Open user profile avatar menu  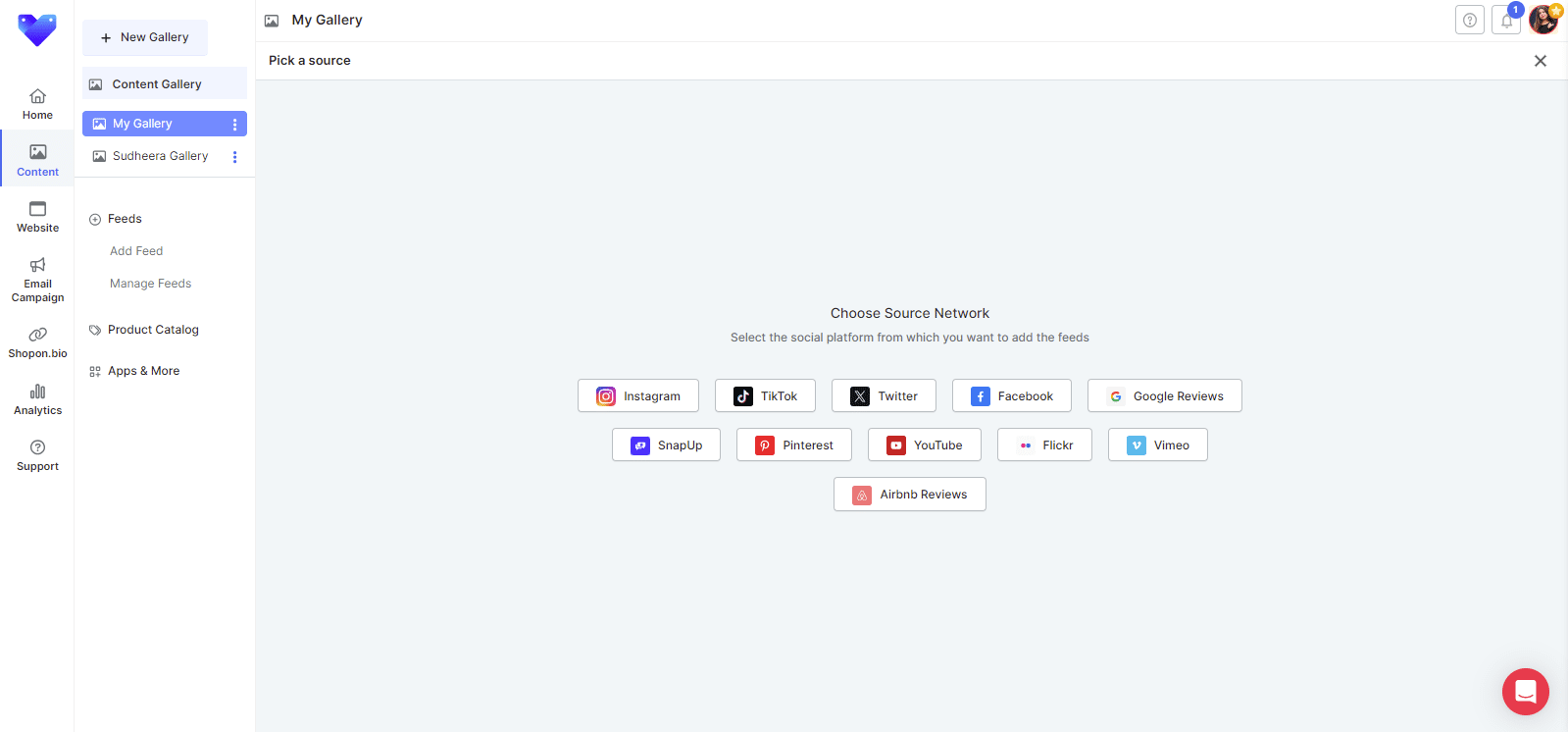1543,20
